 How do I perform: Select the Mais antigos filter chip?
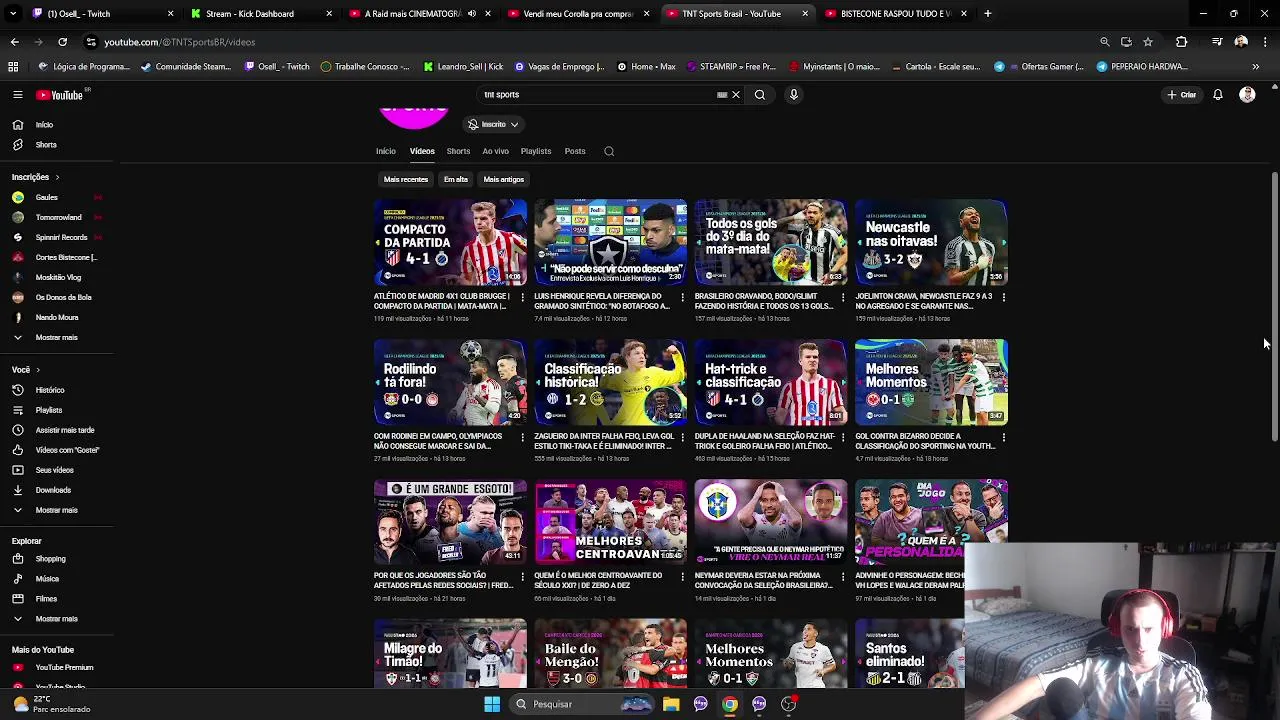point(504,179)
